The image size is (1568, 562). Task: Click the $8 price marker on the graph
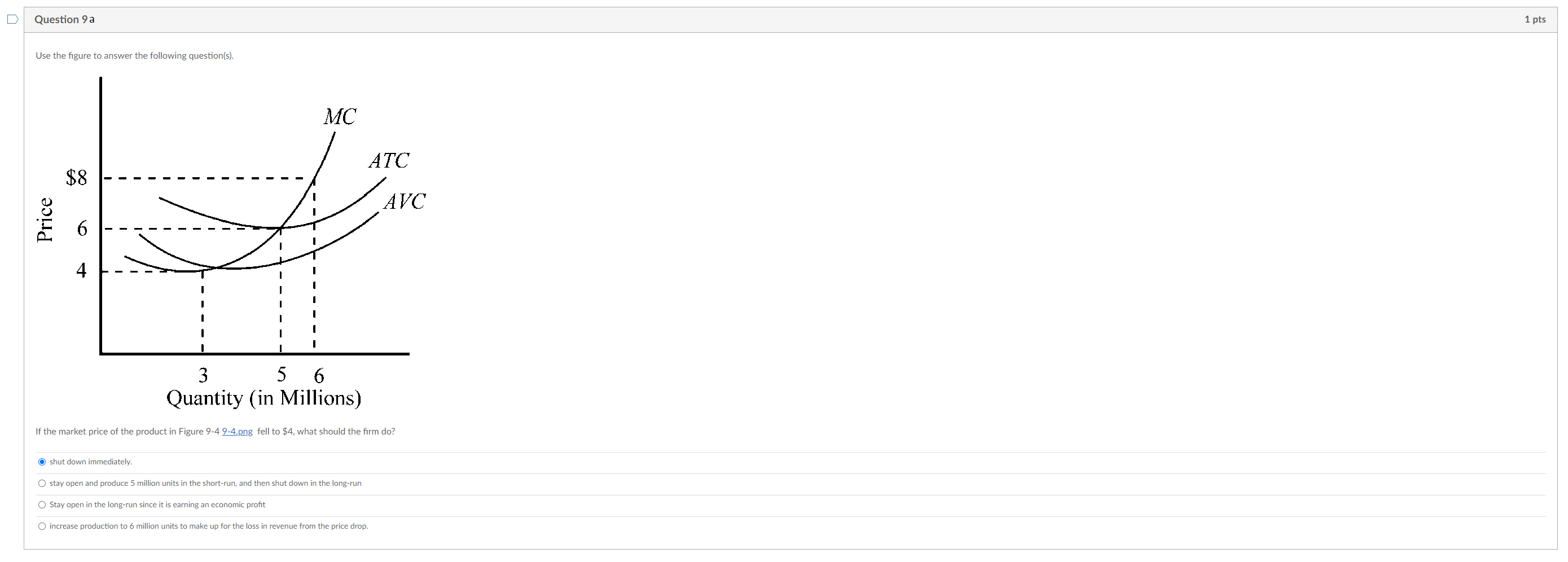(77, 178)
